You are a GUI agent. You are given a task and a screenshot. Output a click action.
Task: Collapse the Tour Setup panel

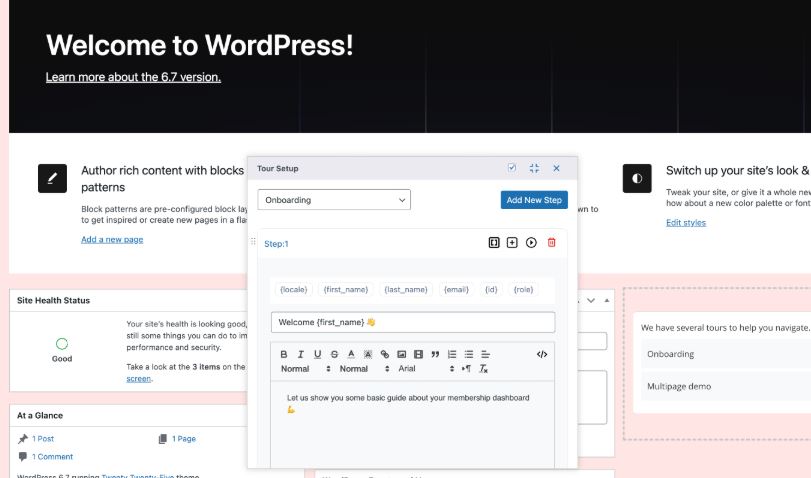pos(534,169)
